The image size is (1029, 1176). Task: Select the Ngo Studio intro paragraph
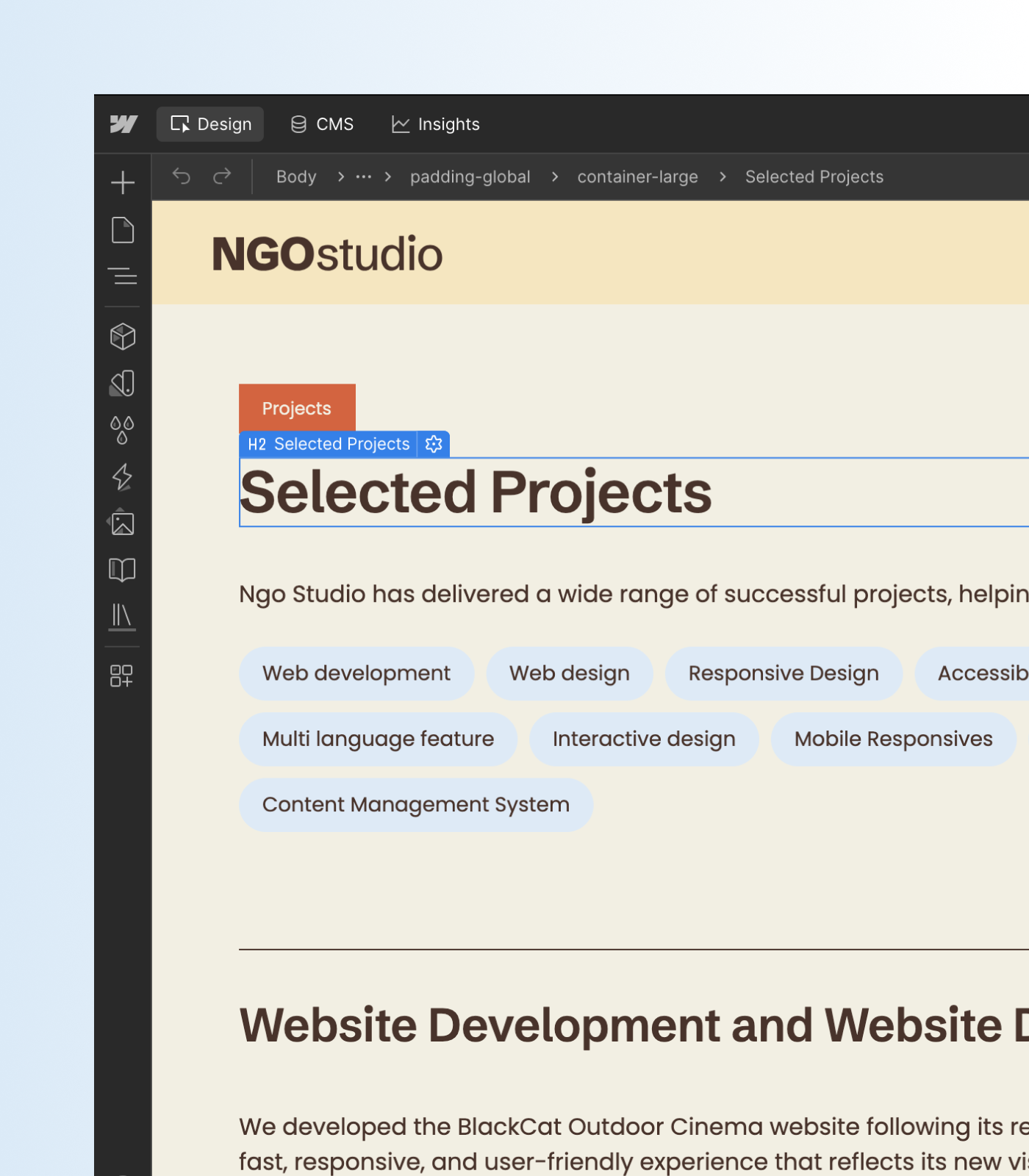click(634, 594)
